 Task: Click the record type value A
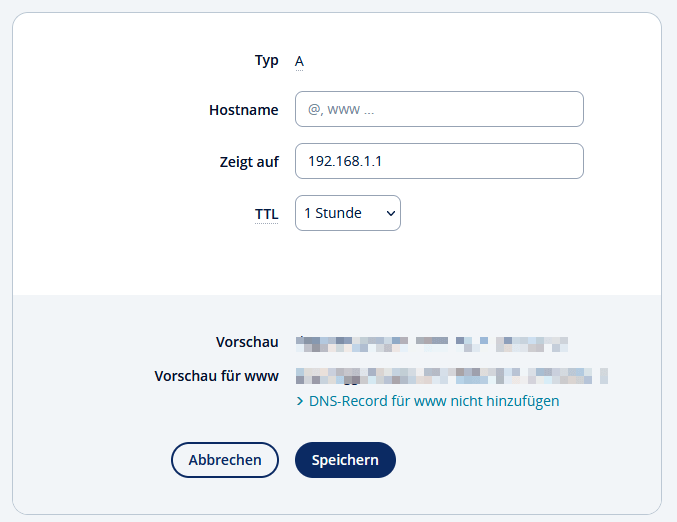(299, 61)
